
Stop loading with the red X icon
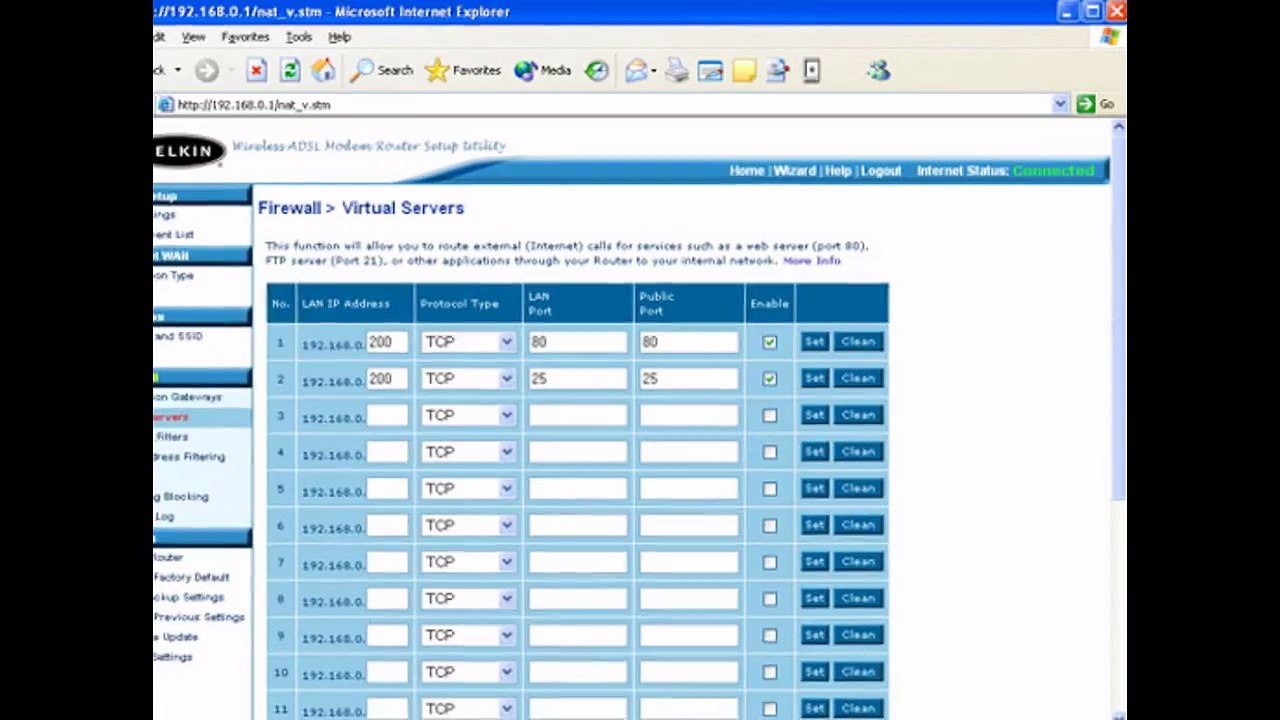tap(257, 70)
